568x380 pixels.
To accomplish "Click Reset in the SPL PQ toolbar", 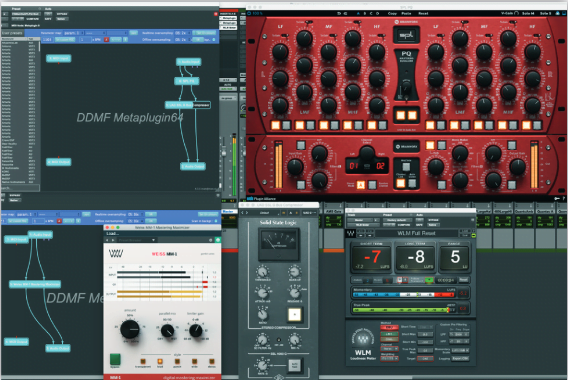I will click(x=423, y=13).
